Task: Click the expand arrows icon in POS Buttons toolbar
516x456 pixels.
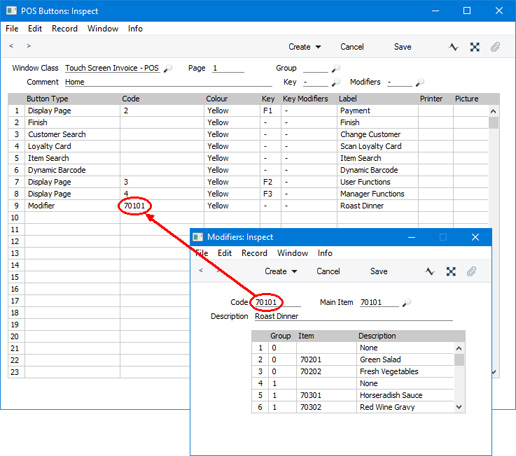Action: (475, 47)
